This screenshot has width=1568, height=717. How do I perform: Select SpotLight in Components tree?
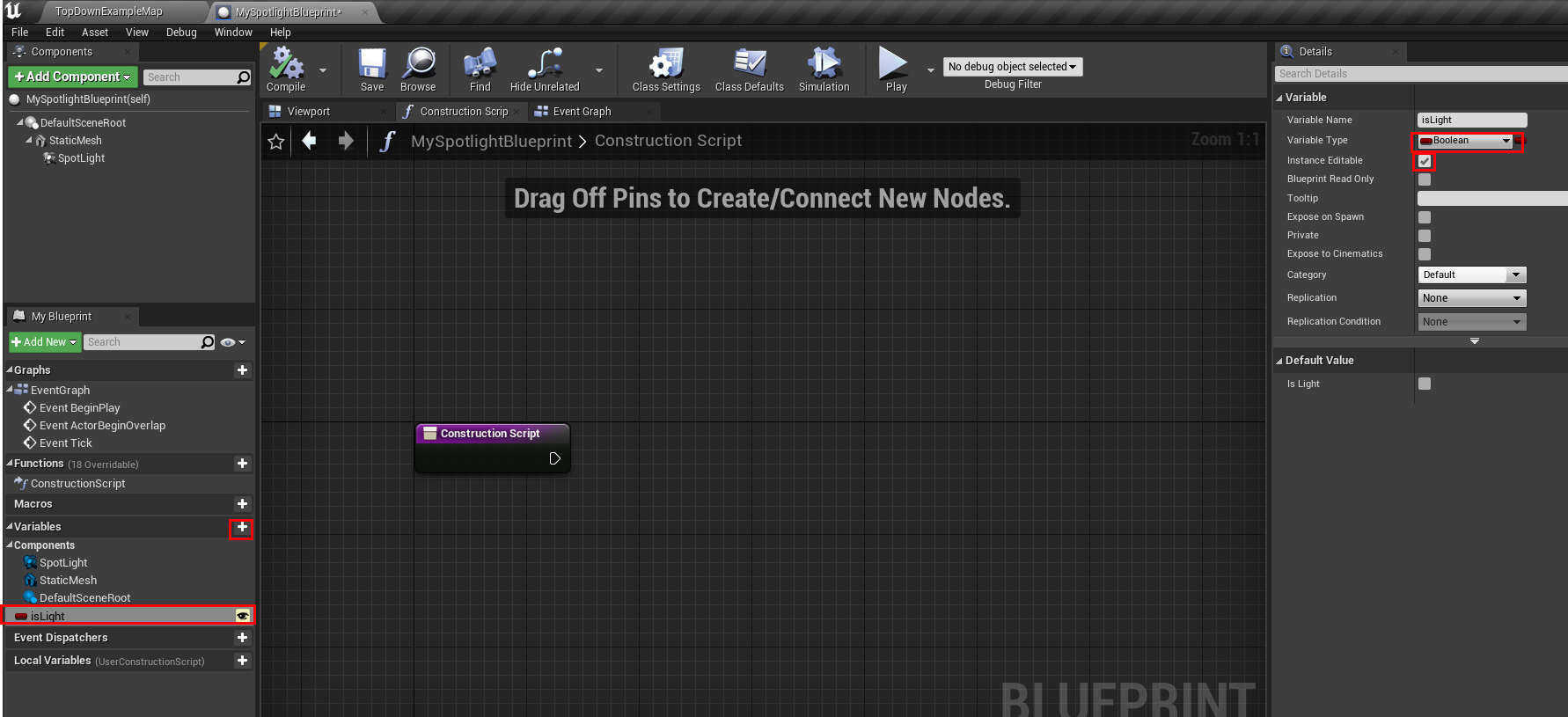click(x=81, y=158)
